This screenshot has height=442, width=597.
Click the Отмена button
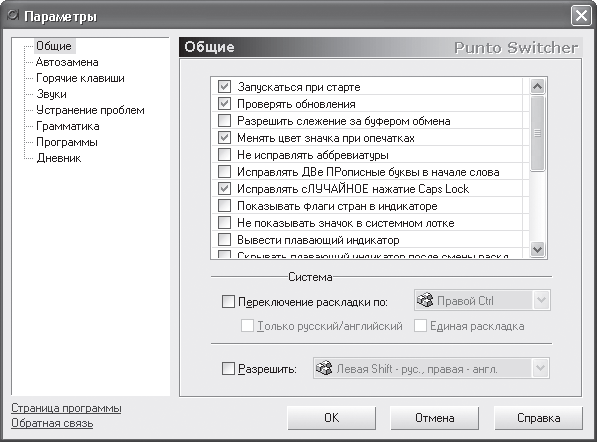pos(434,418)
